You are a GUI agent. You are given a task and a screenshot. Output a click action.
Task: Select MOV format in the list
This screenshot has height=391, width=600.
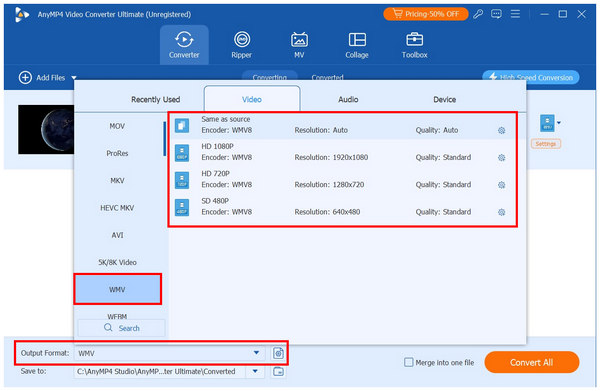click(x=117, y=126)
